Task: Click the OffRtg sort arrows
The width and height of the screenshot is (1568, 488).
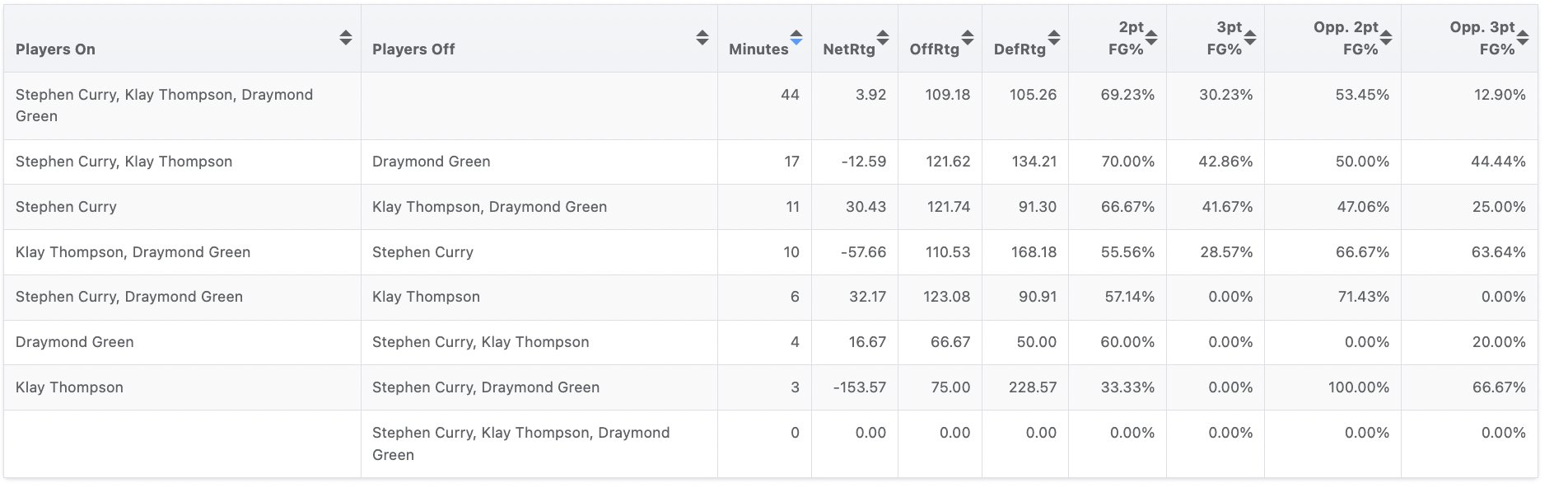Action: click(968, 38)
